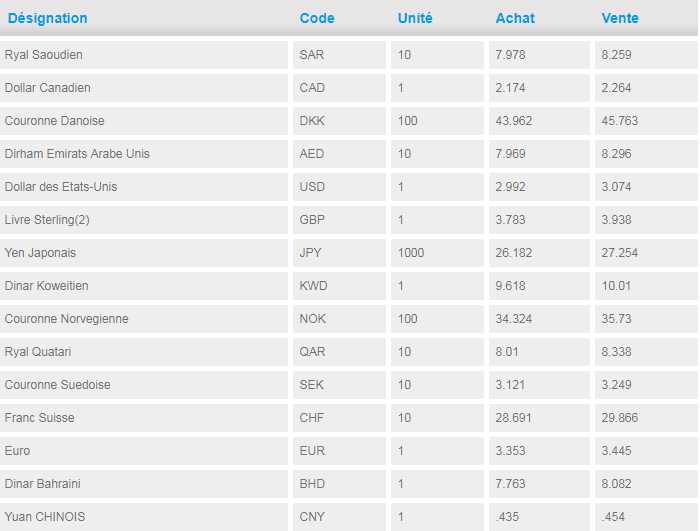Select the Ryal Saoudien row name
Viewport: 700px width, 531px height.
pyautogui.click(x=43, y=55)
